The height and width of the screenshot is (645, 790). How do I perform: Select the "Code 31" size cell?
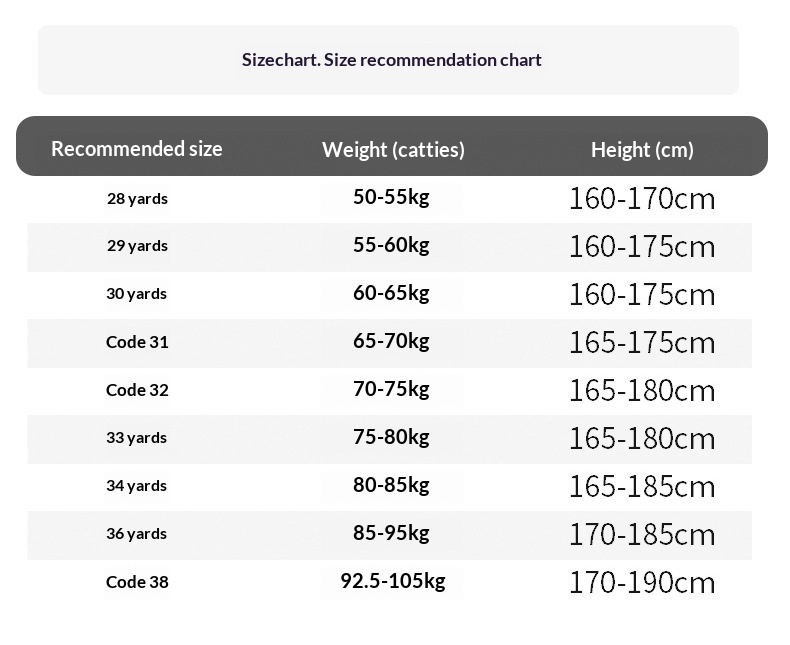tap(137, 342)
